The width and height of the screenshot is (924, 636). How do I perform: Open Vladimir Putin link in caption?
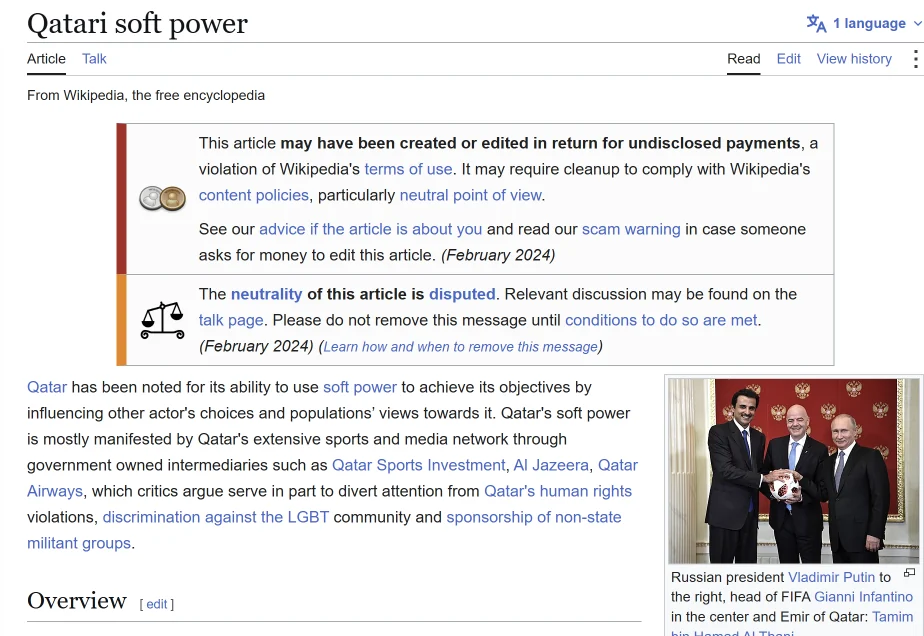coord(831,577)
